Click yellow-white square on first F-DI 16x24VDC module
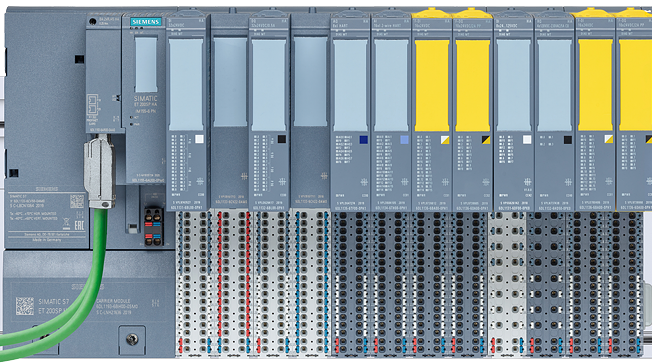This screenshot has height=363, width=652. [445, 140]
